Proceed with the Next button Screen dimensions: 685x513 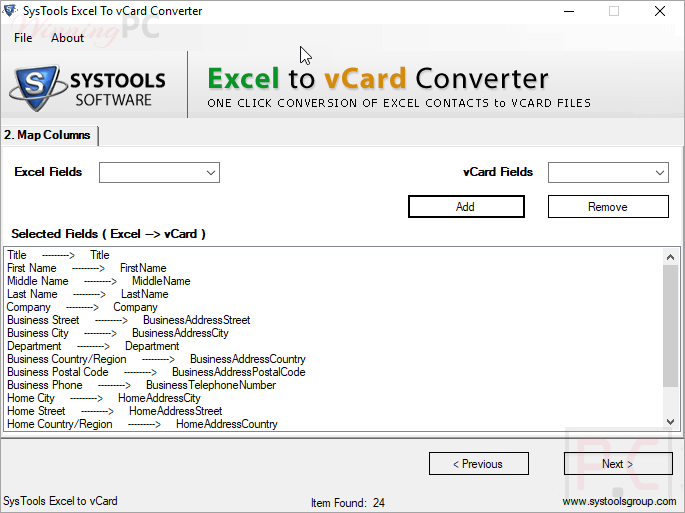[618, 464]
